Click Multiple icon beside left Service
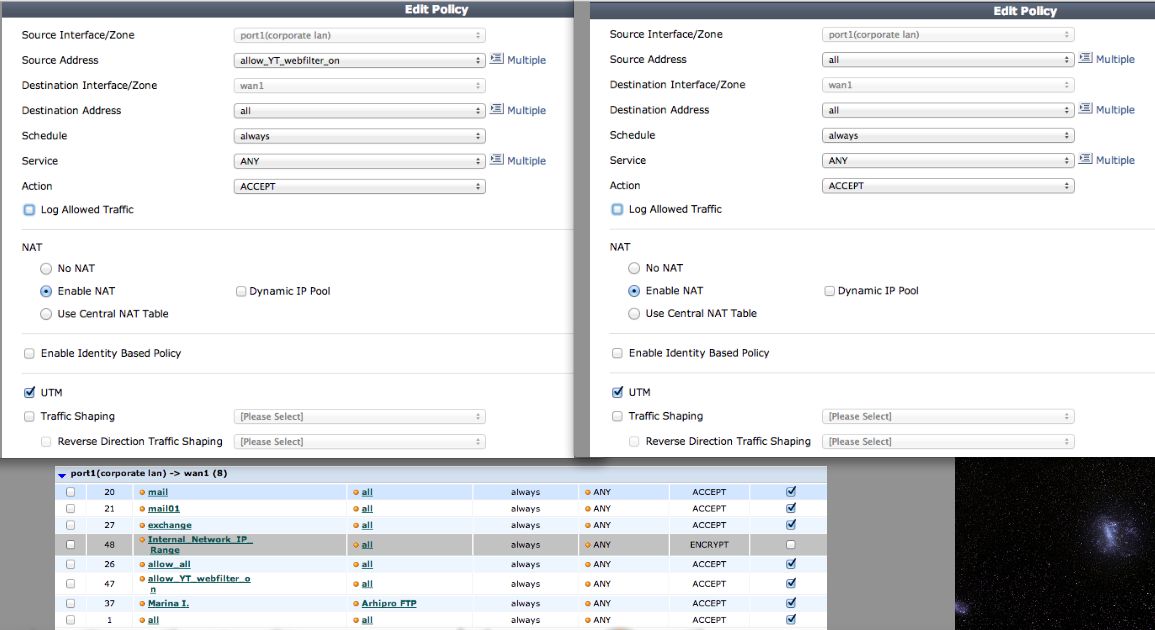 [x=497, y=160]
